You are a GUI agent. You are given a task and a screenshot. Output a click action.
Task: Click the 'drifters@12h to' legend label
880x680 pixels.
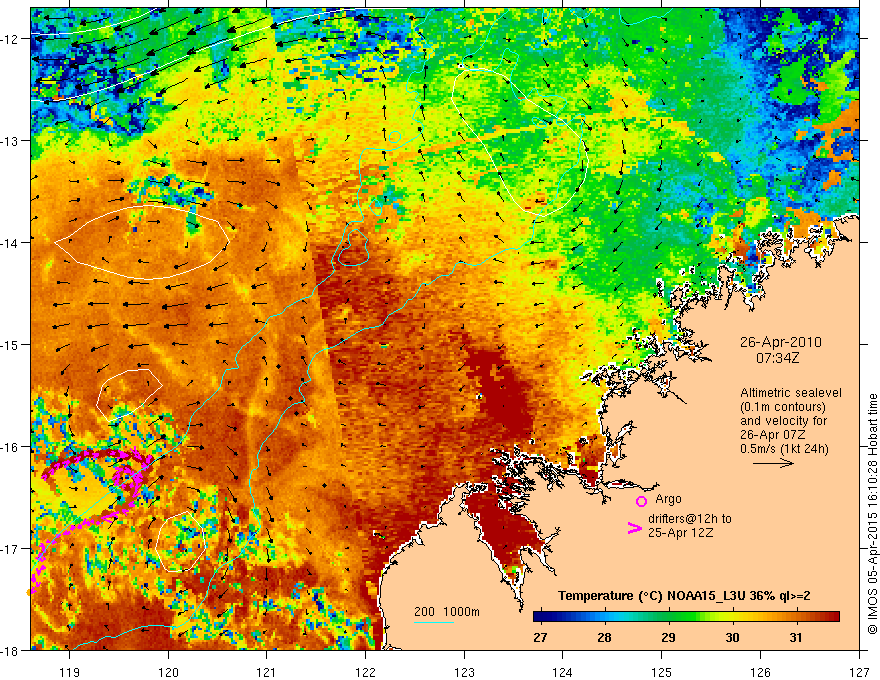tap(690, 519)
